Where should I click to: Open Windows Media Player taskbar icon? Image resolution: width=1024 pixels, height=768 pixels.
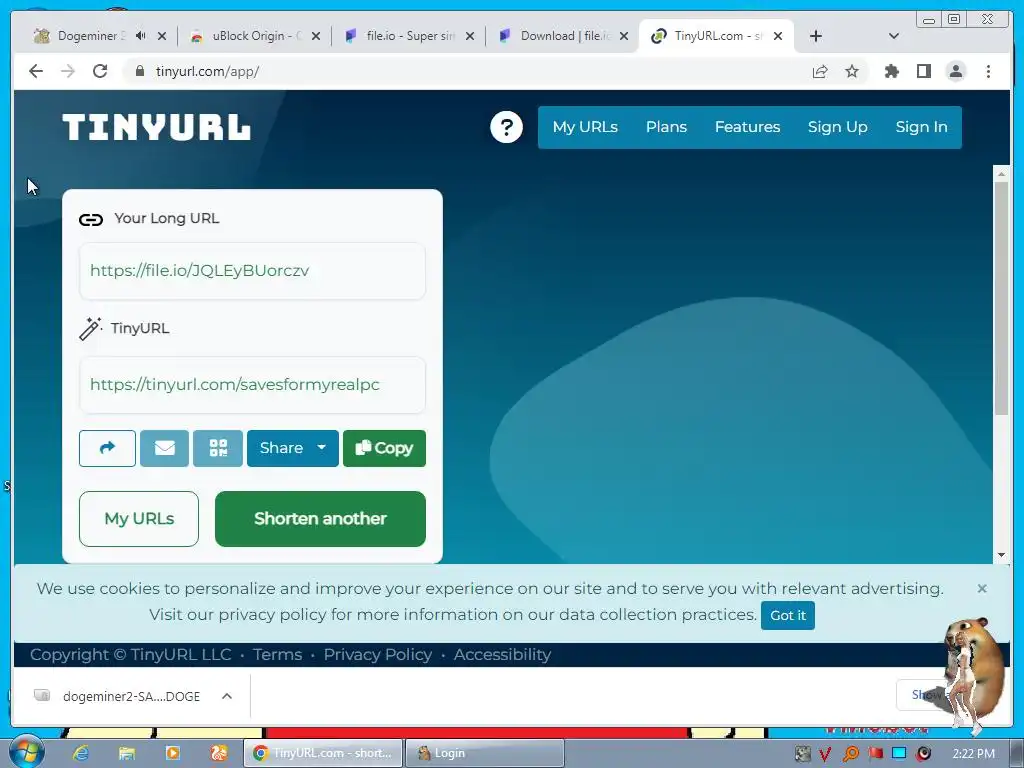pyautogui.click(x=172, y=753)
